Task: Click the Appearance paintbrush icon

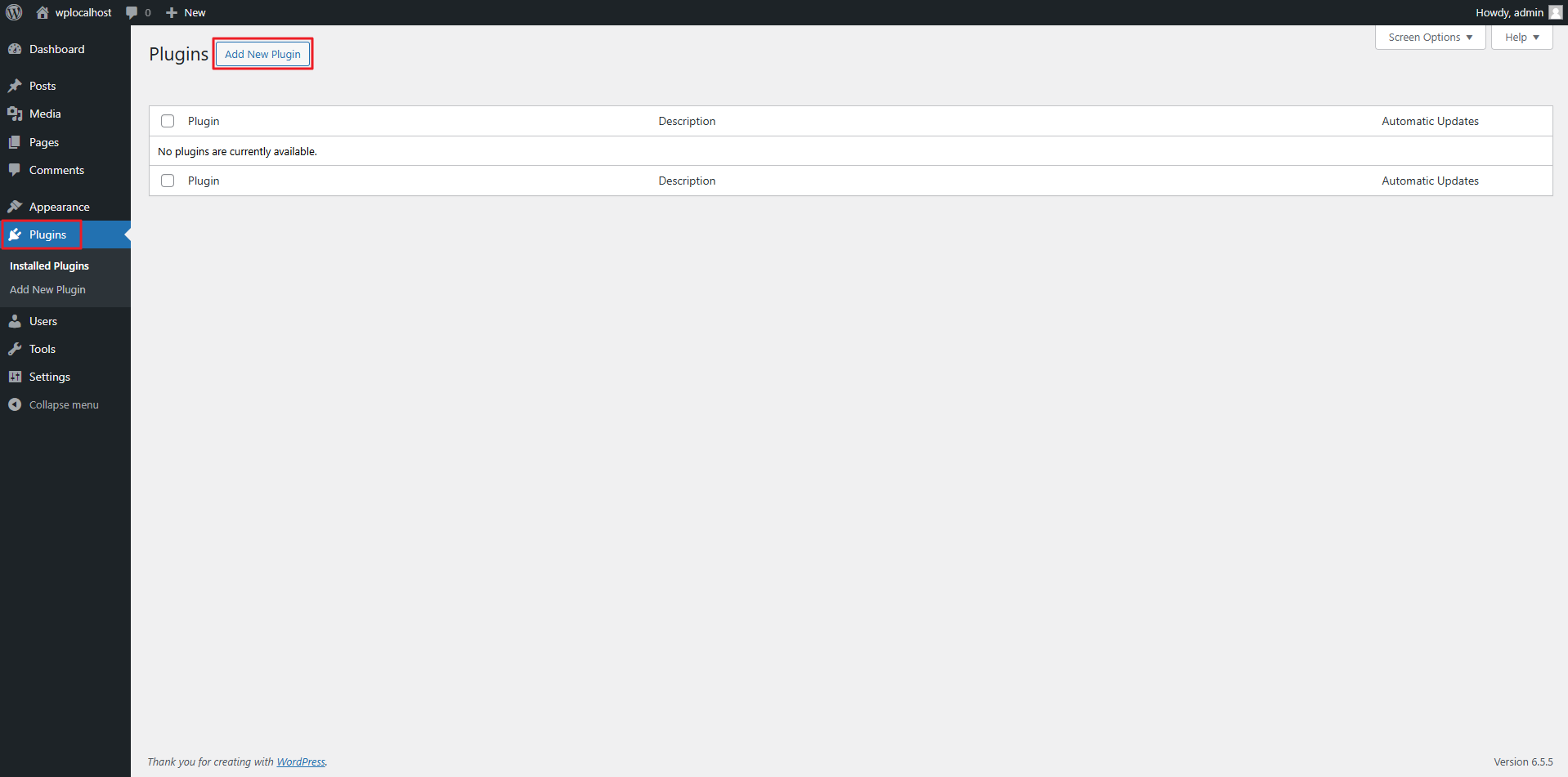Action: 15,207
